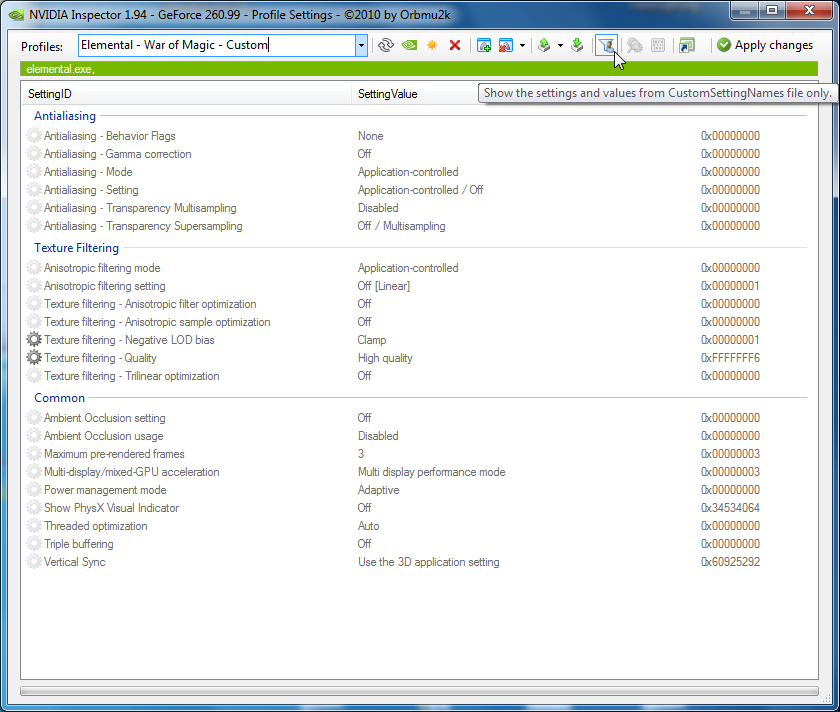Click the gear beside Texture filtering - Quality
Image resolution: width=840 pixels, height=712 pixels.
34,358
